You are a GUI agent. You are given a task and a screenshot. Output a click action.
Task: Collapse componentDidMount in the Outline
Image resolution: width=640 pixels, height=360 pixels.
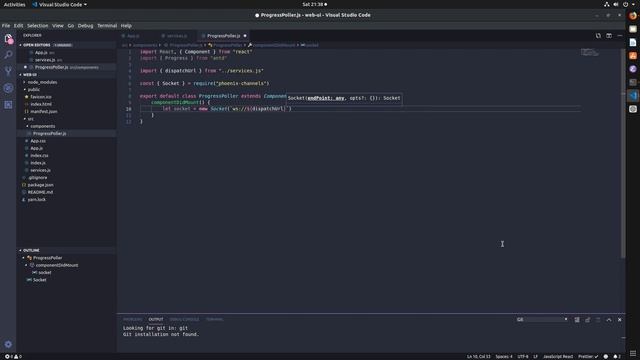pos(26,265)
